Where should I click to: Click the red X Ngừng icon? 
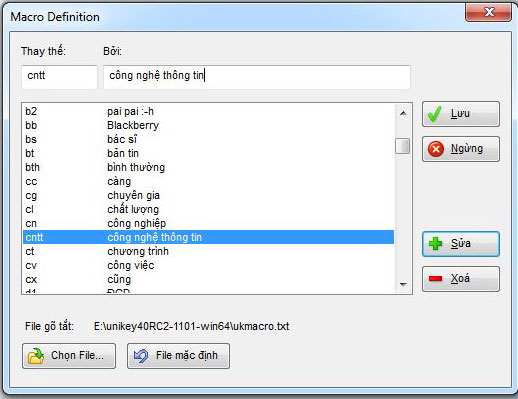point(436,149)
